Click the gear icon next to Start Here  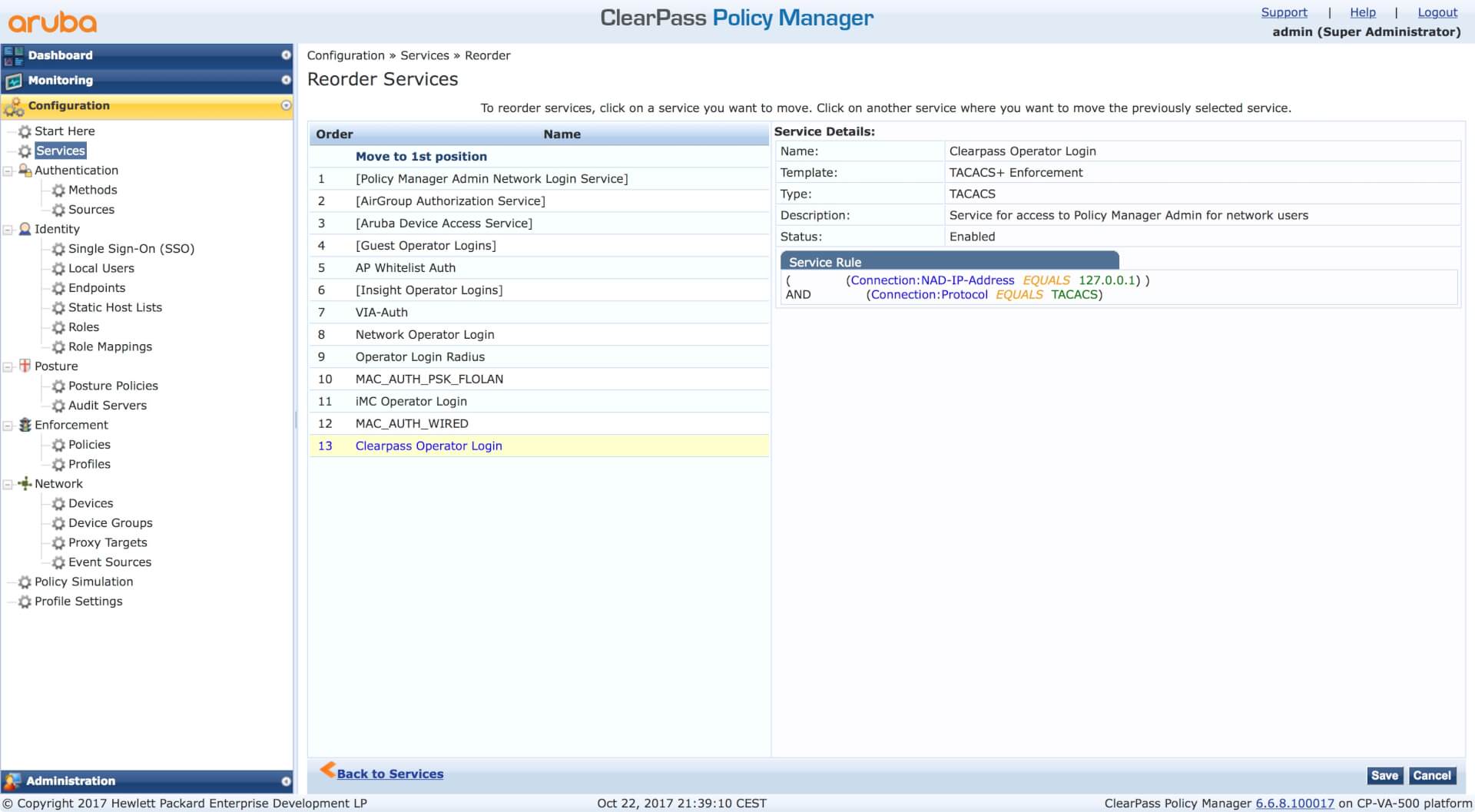(25, 131)
